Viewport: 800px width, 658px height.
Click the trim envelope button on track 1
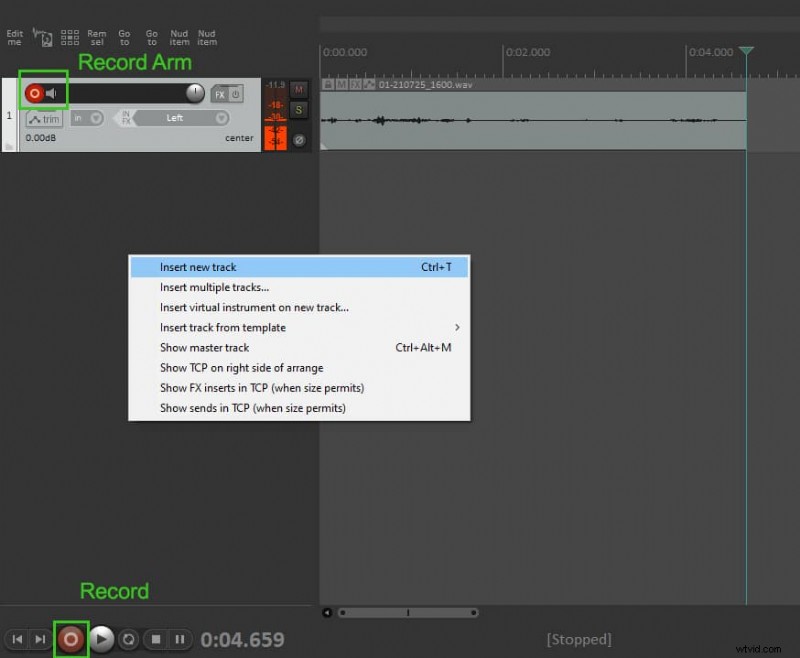[x=44, y=119]
